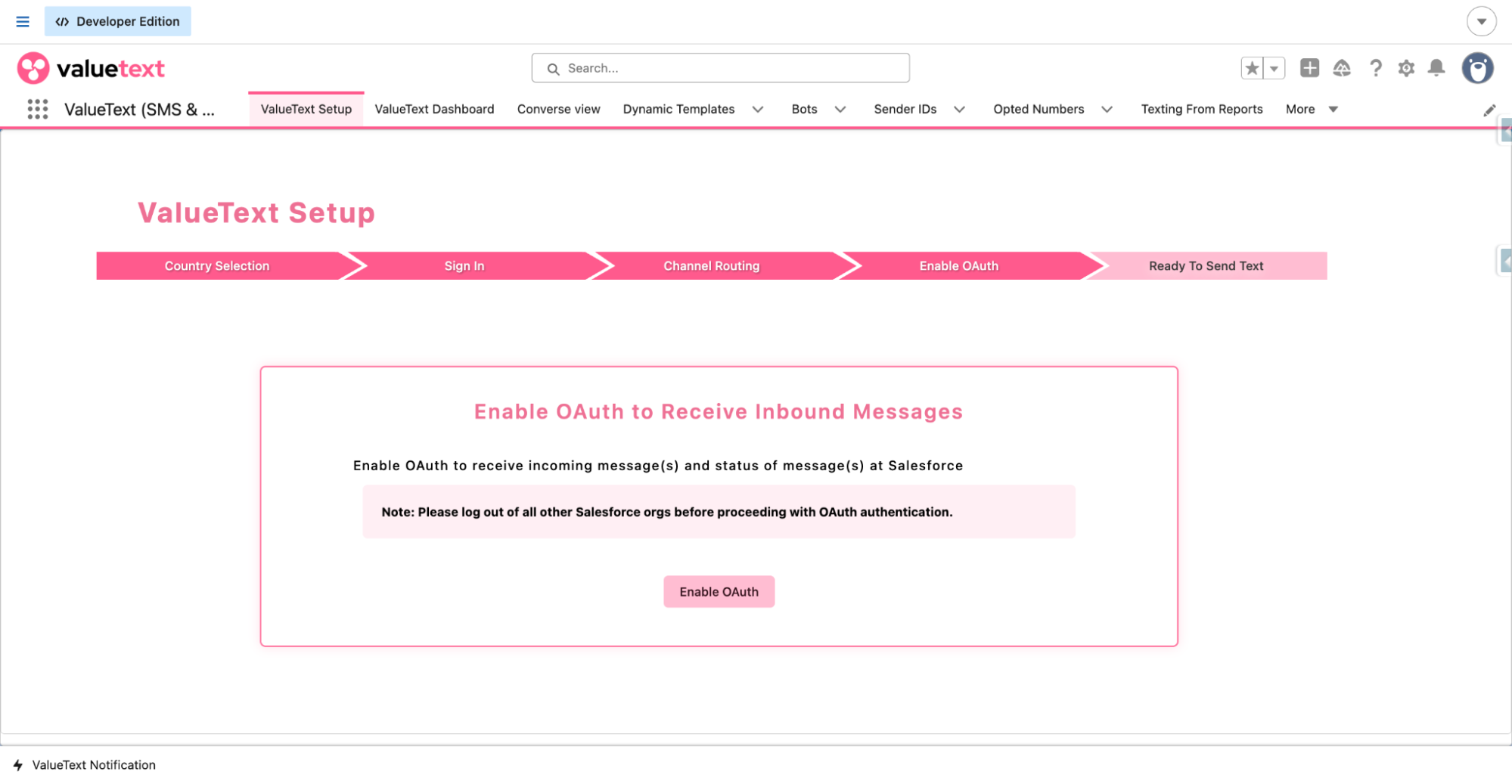Open the favorites list dropdown arrow
This screenshot has height=784, width=1512.
point(1274,68)
